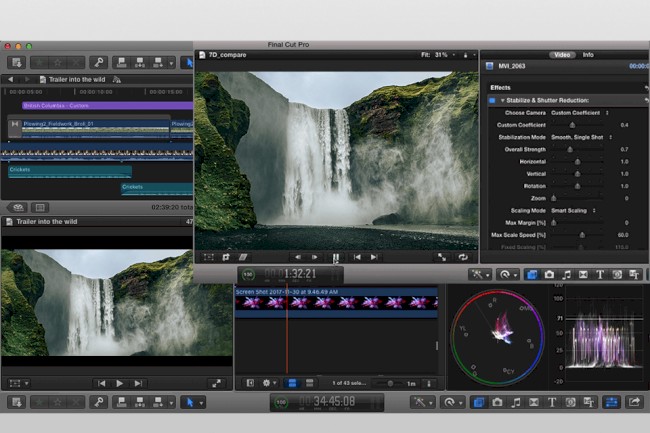Open the Enhancements magic wand menu
650x433 pixels.
pos(423,402)
